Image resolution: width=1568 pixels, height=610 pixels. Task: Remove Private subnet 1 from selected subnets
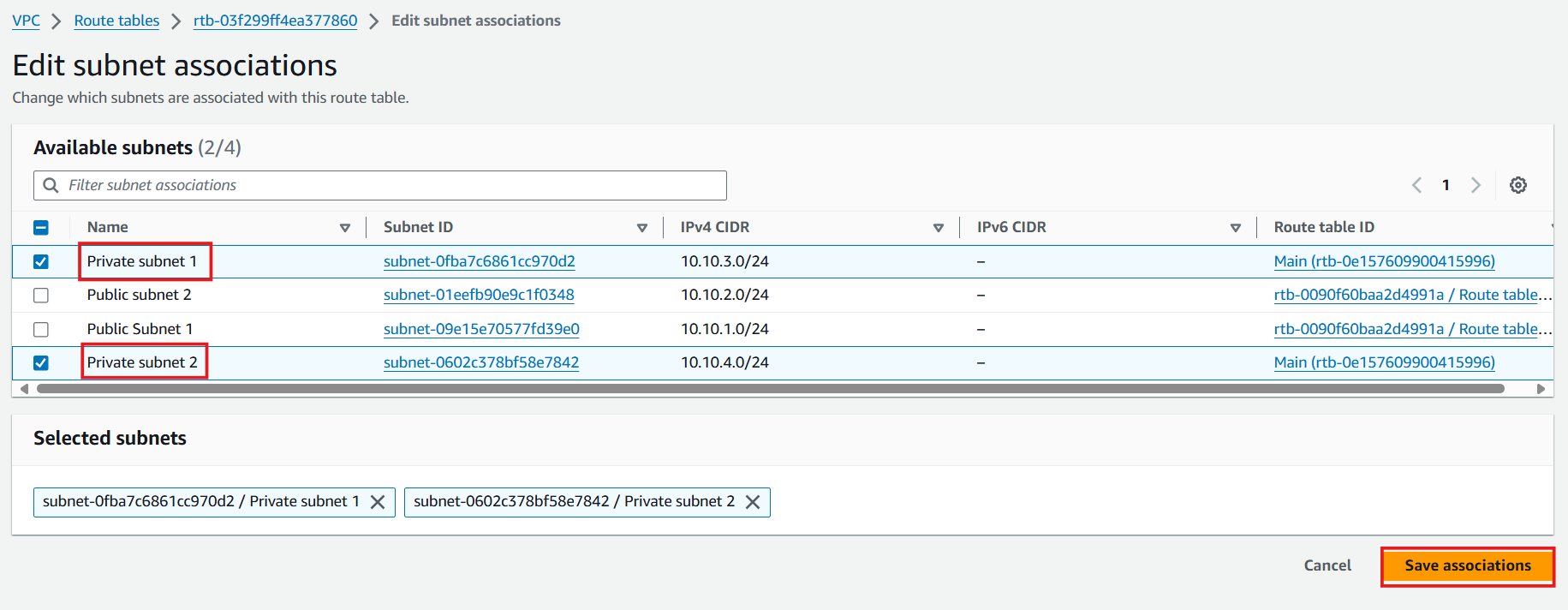(x=378, y=502)
